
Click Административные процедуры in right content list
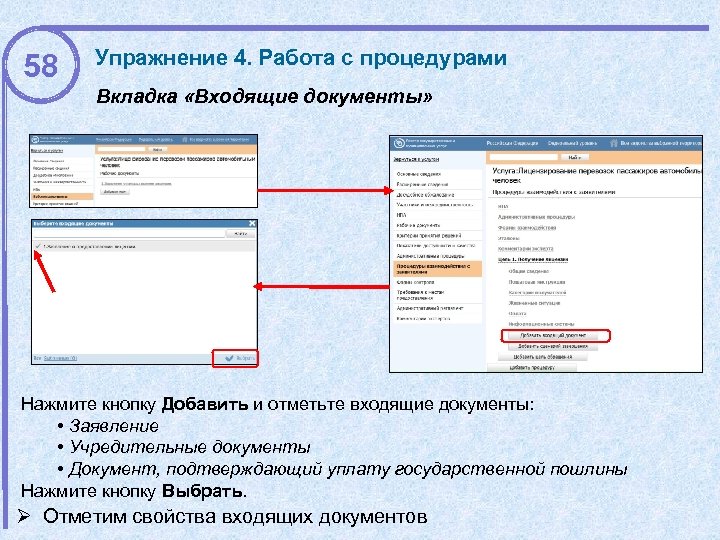tap(536, 217)
